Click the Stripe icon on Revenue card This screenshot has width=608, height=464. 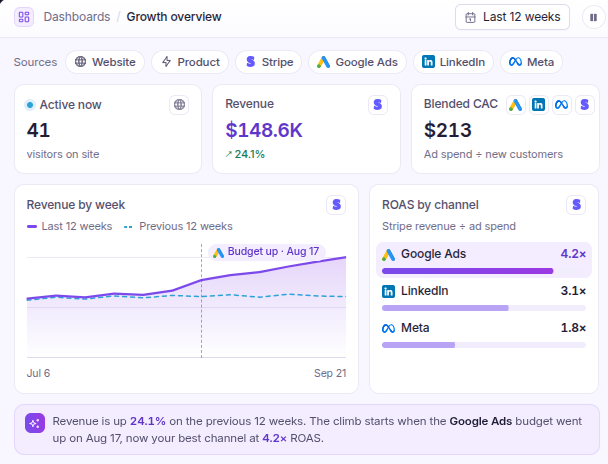[x=378, y=105]
